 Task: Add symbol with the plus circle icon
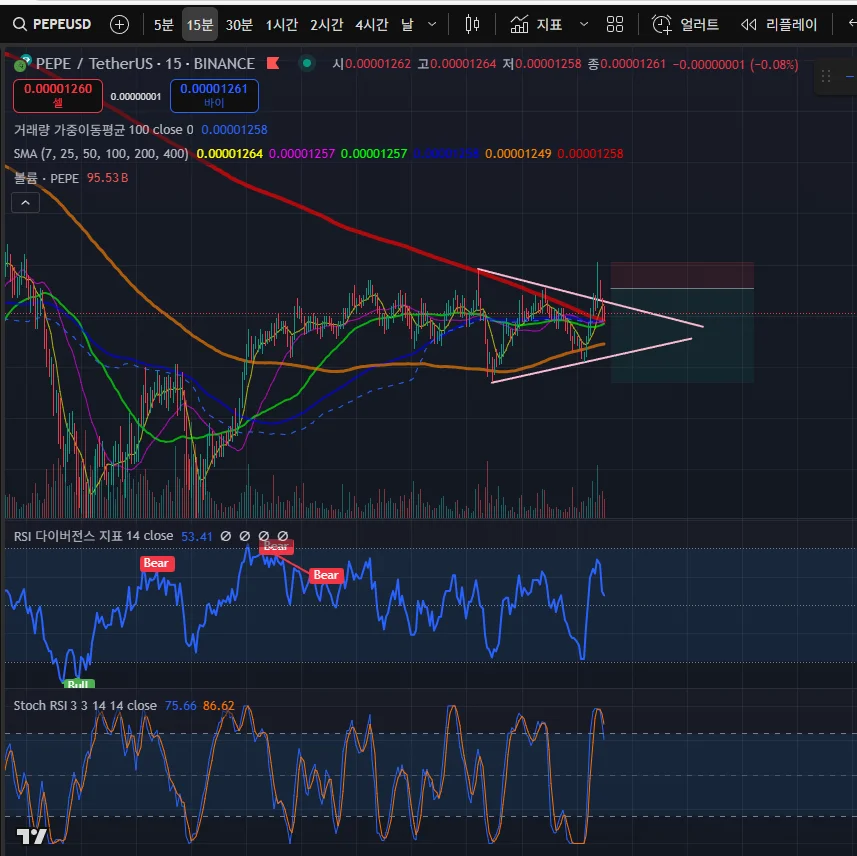tap(119, 25)
